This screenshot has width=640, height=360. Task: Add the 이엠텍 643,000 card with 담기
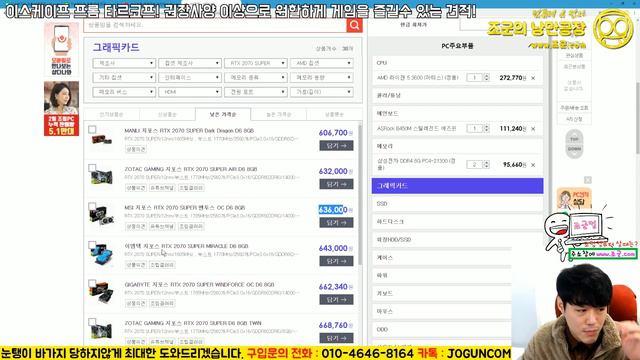click(336, 261)
